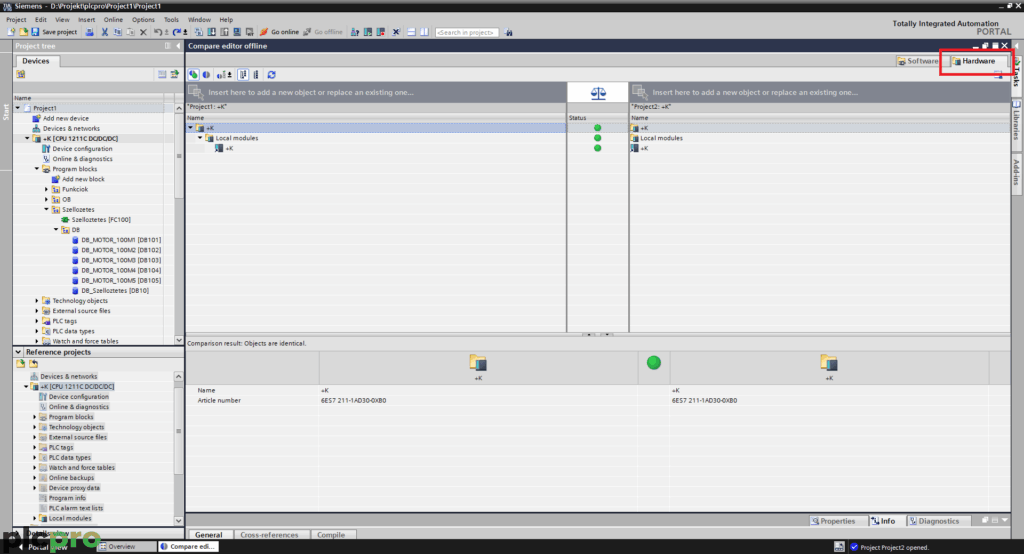Toggle the column layout icon in compare toolbar
Image resolution: width=1024 pixels, height=554 pixels.
point(243,74)
